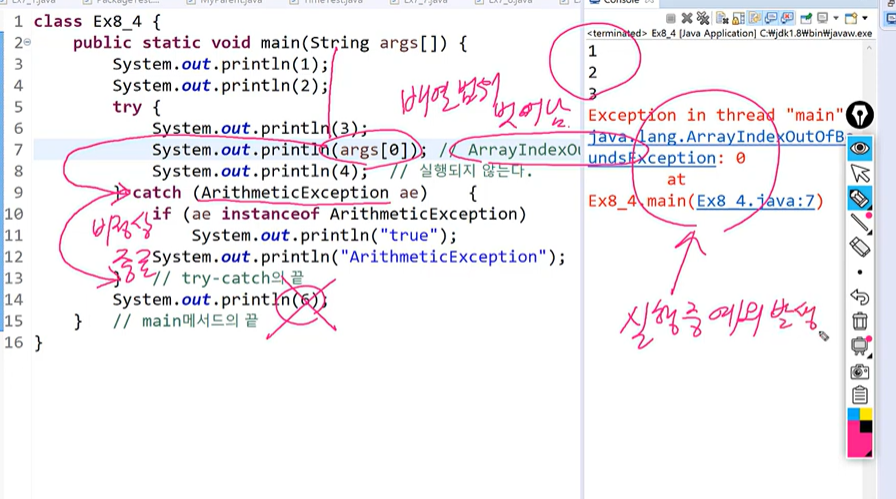Screen dimensions: 896x499
Task: Click 'System.out.println(1);' on line 3
Action: tap(221, 64)
